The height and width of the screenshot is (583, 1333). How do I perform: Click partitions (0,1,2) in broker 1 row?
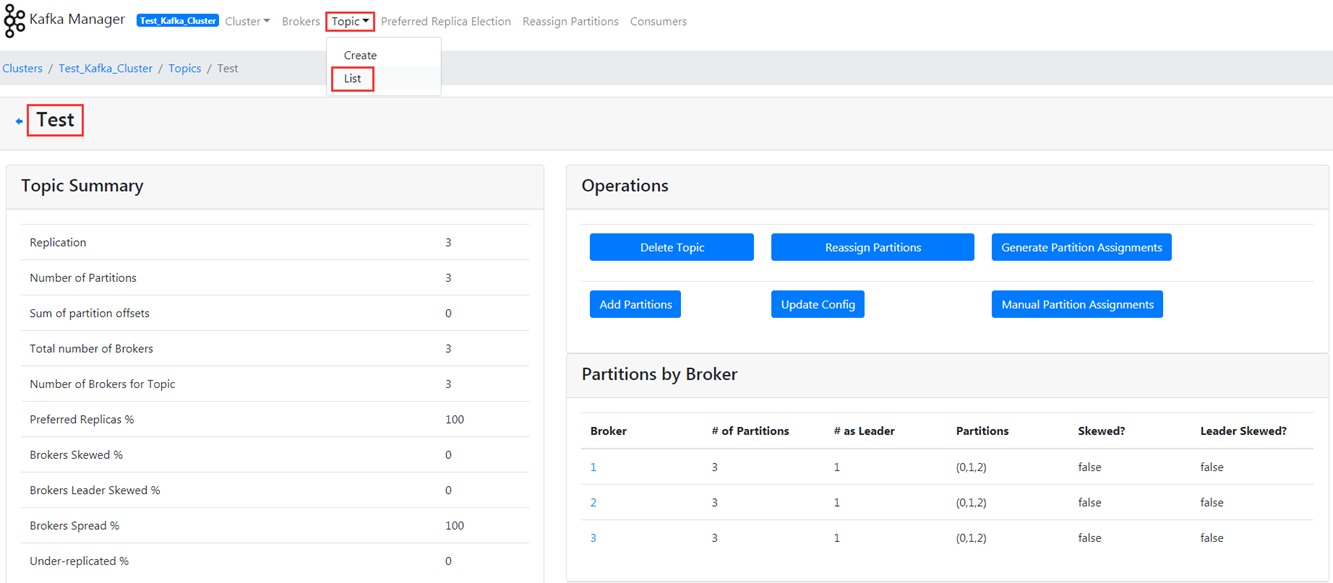(x=971, y=467)
